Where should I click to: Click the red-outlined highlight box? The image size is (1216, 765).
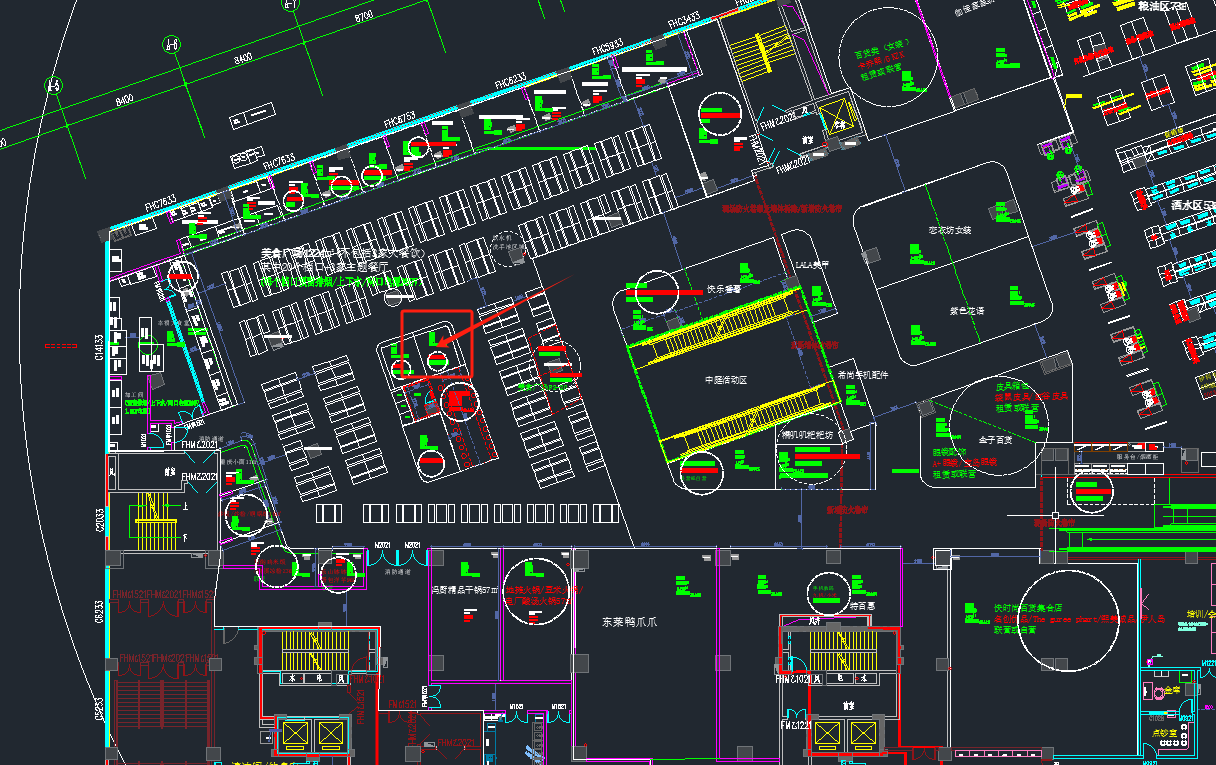pos(436,312)
